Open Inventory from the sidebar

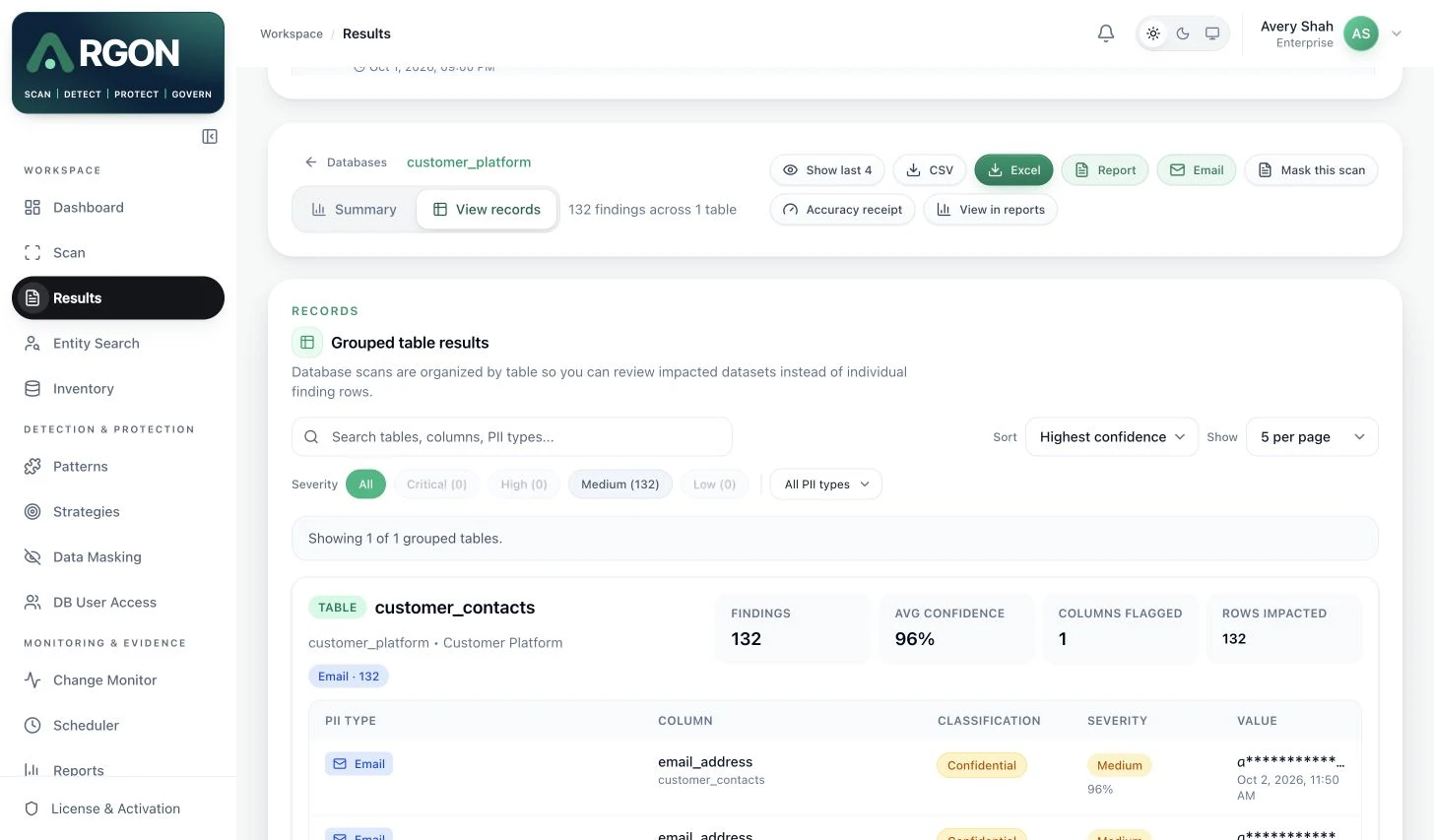click(118, 389)
